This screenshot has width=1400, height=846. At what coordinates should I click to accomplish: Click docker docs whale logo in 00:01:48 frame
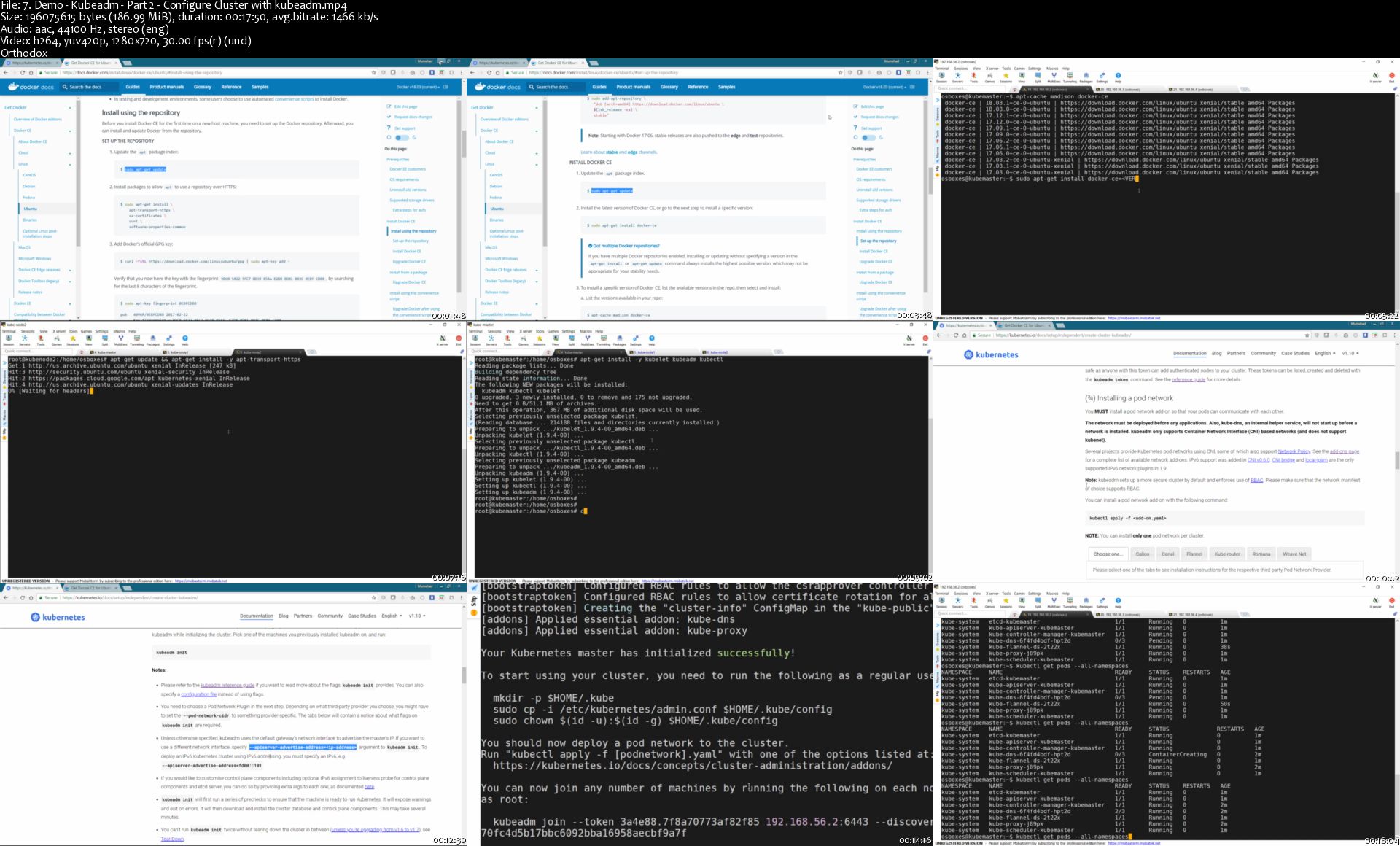[30, 87]
